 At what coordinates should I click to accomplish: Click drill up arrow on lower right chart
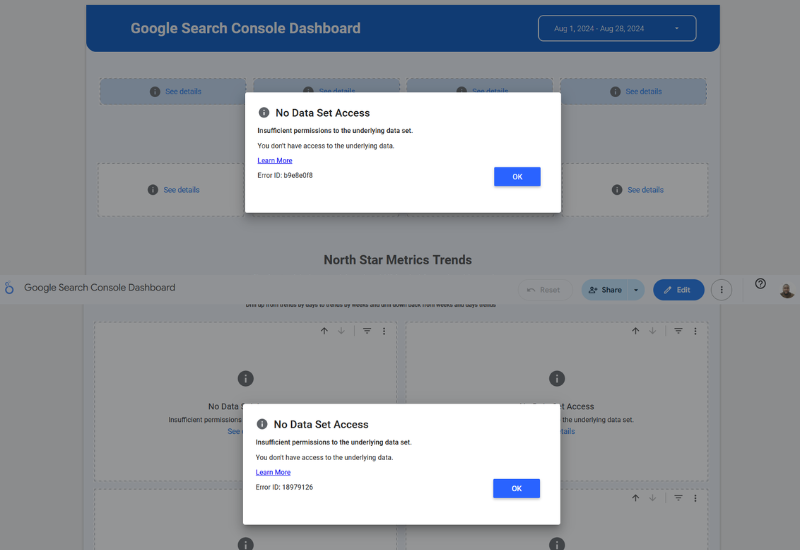(x=635, y=497)
